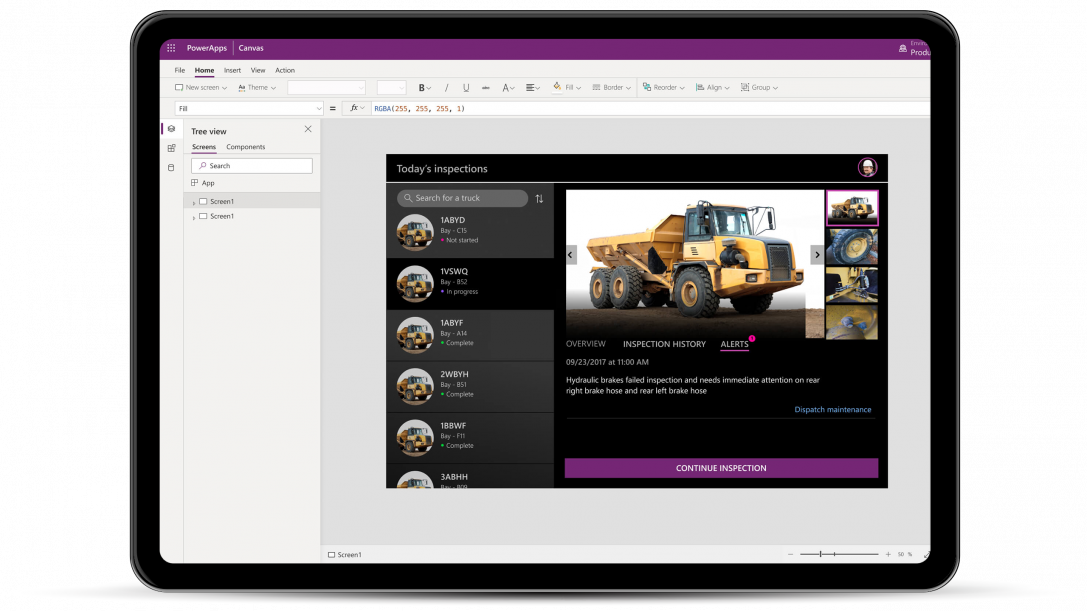
Task: Click the Data sources icon in left rail
Action: tap(171, 167)
